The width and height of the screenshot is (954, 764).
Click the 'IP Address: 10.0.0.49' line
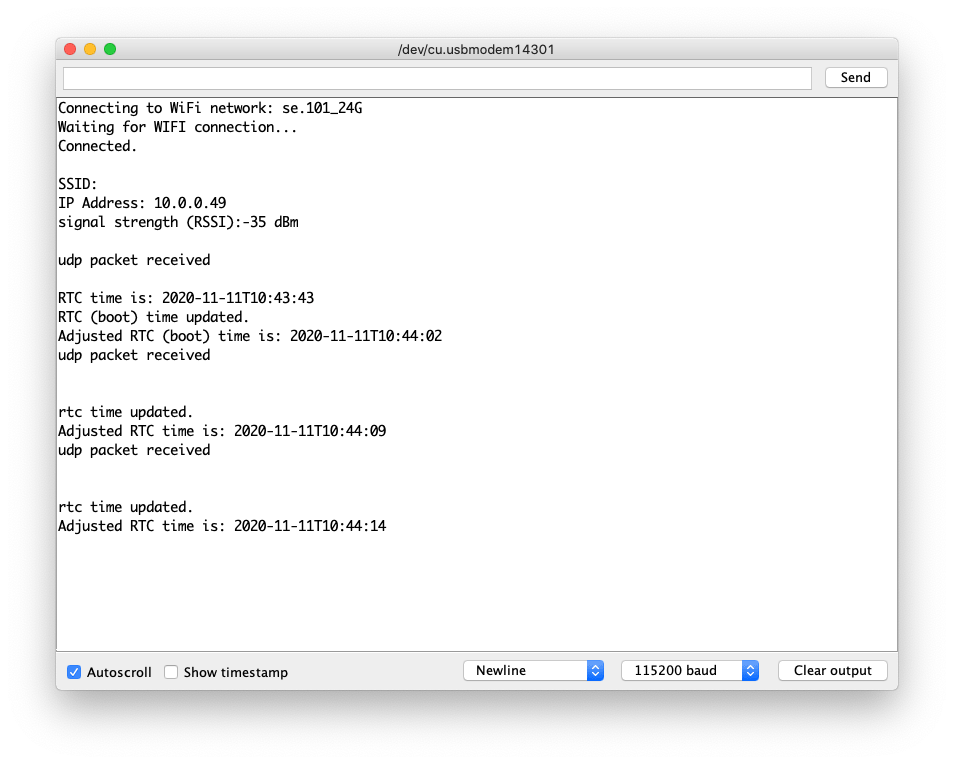(142, 203)
